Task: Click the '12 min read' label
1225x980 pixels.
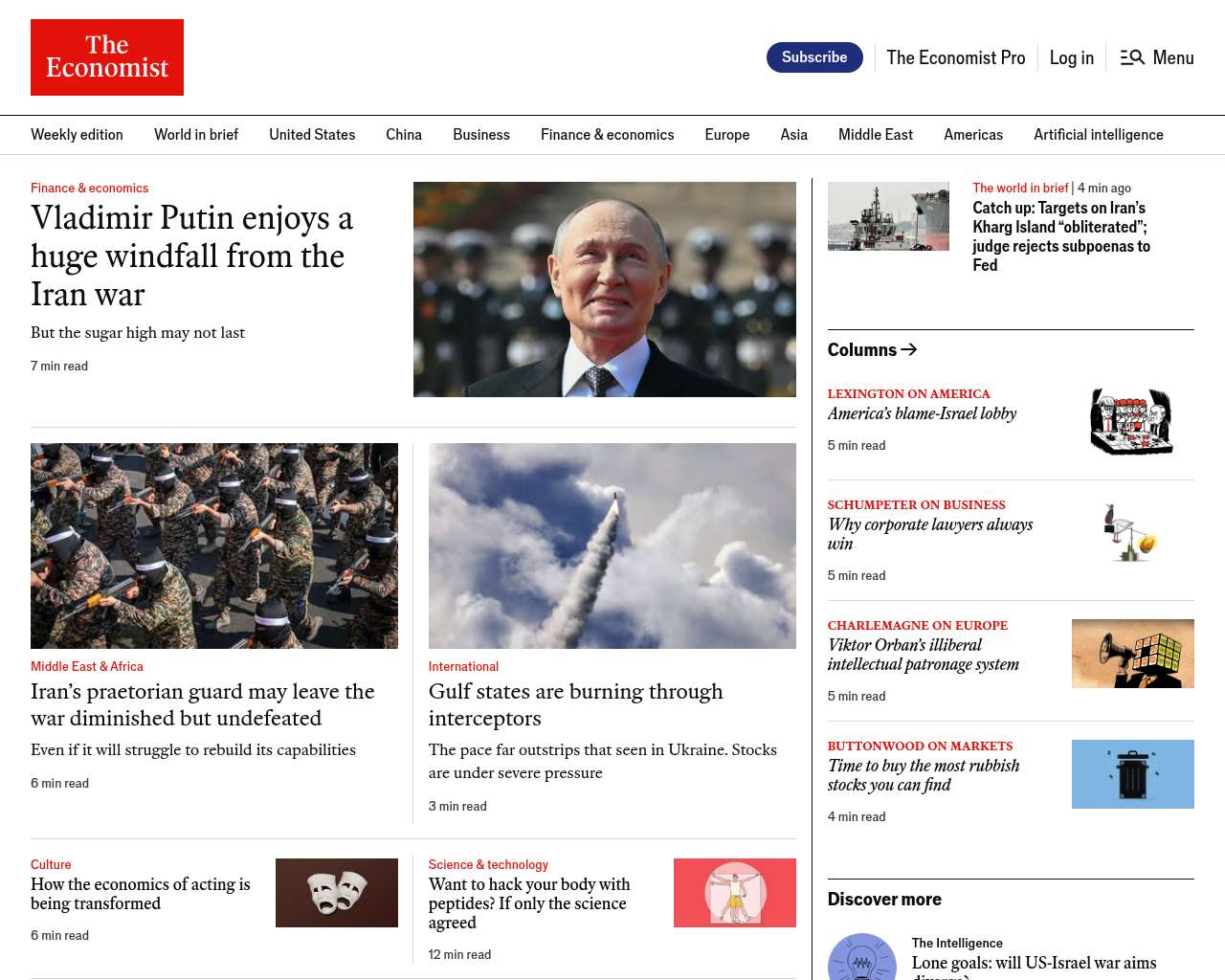Action: [459, 954]
